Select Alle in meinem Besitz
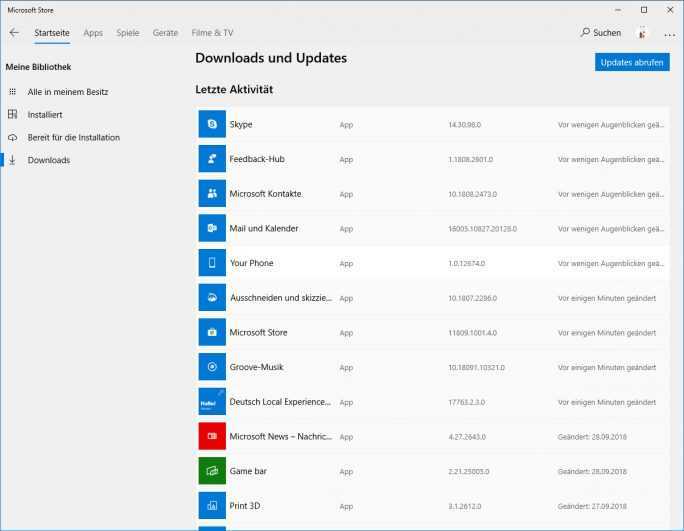The width and height of the screenshot is (684, 531). [68, 92]
